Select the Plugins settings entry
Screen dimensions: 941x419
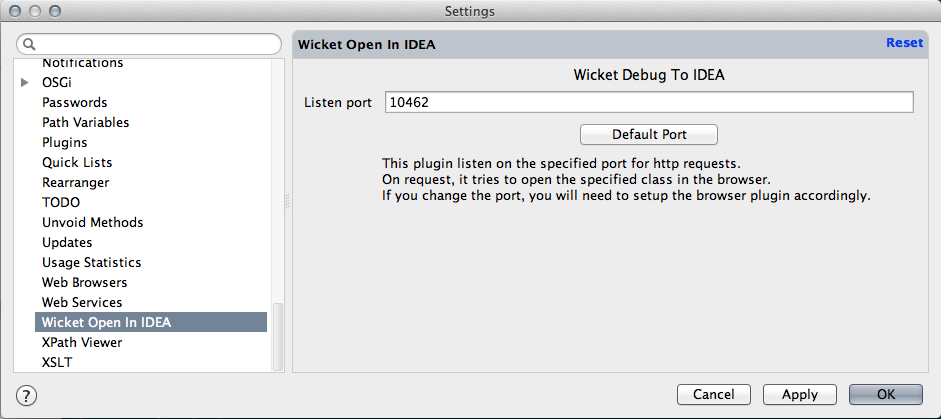pos(64,142)
